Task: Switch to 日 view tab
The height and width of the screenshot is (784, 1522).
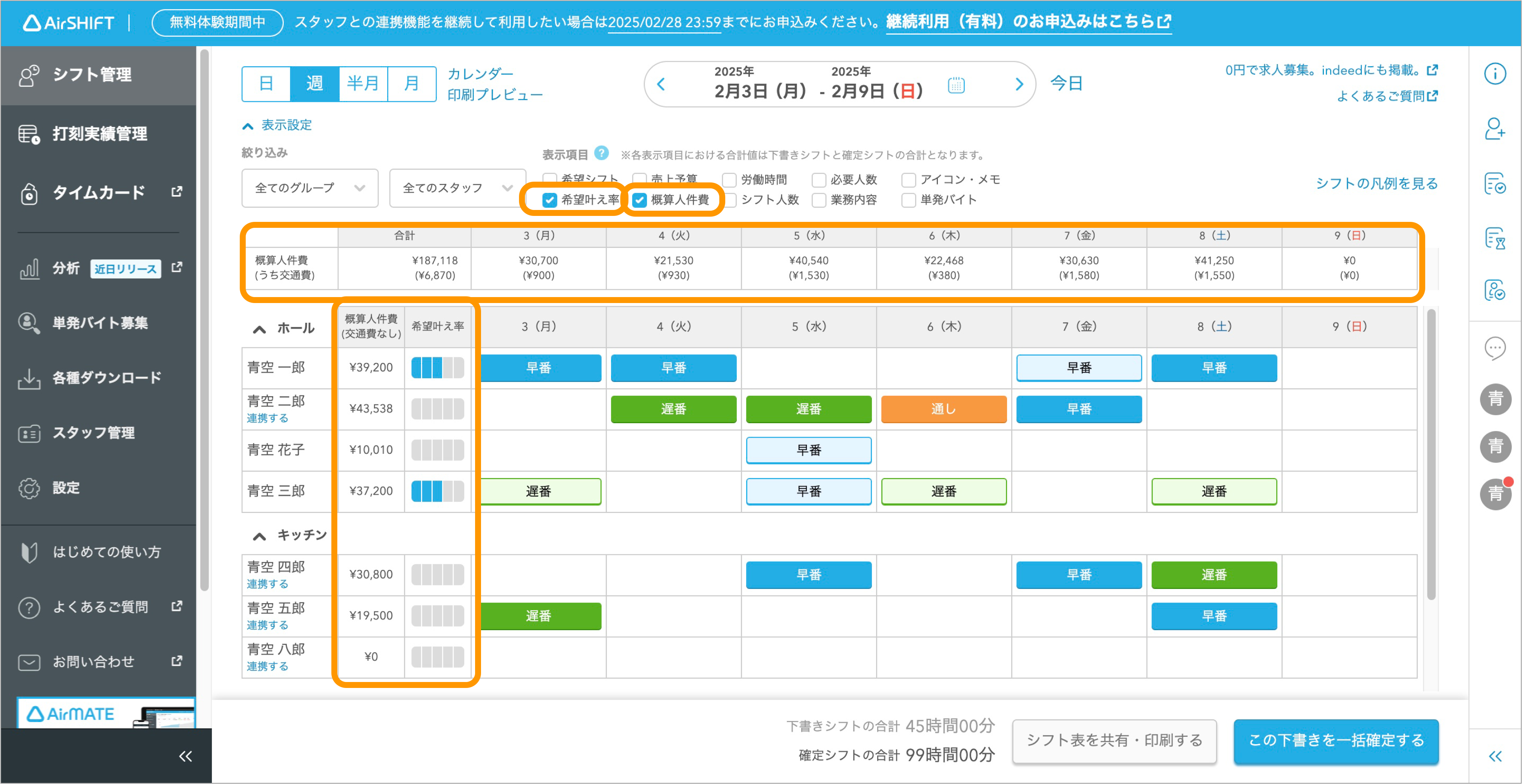Action: click(266, 84)
